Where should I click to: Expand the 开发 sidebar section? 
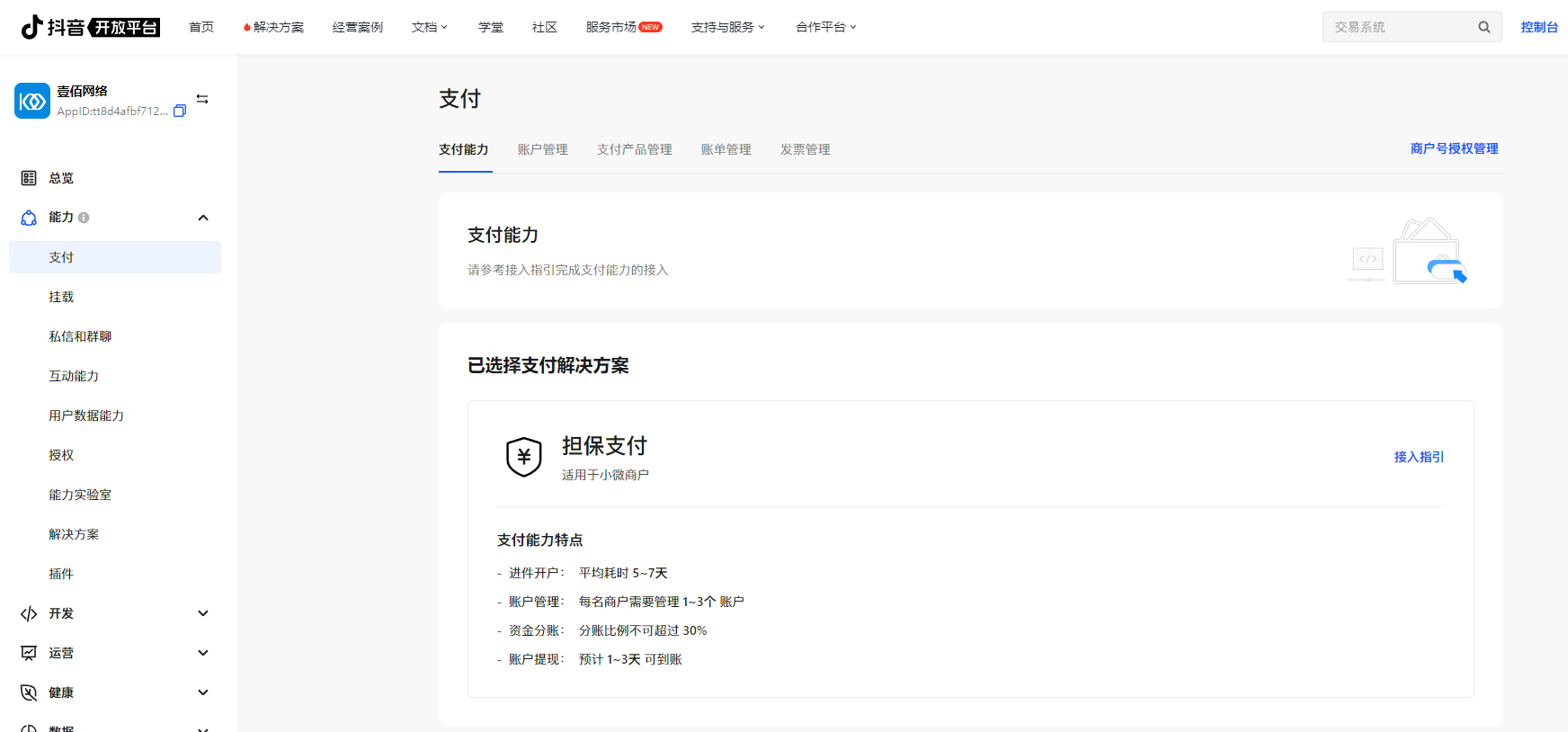pyautogui.click(x=203, y=613)
